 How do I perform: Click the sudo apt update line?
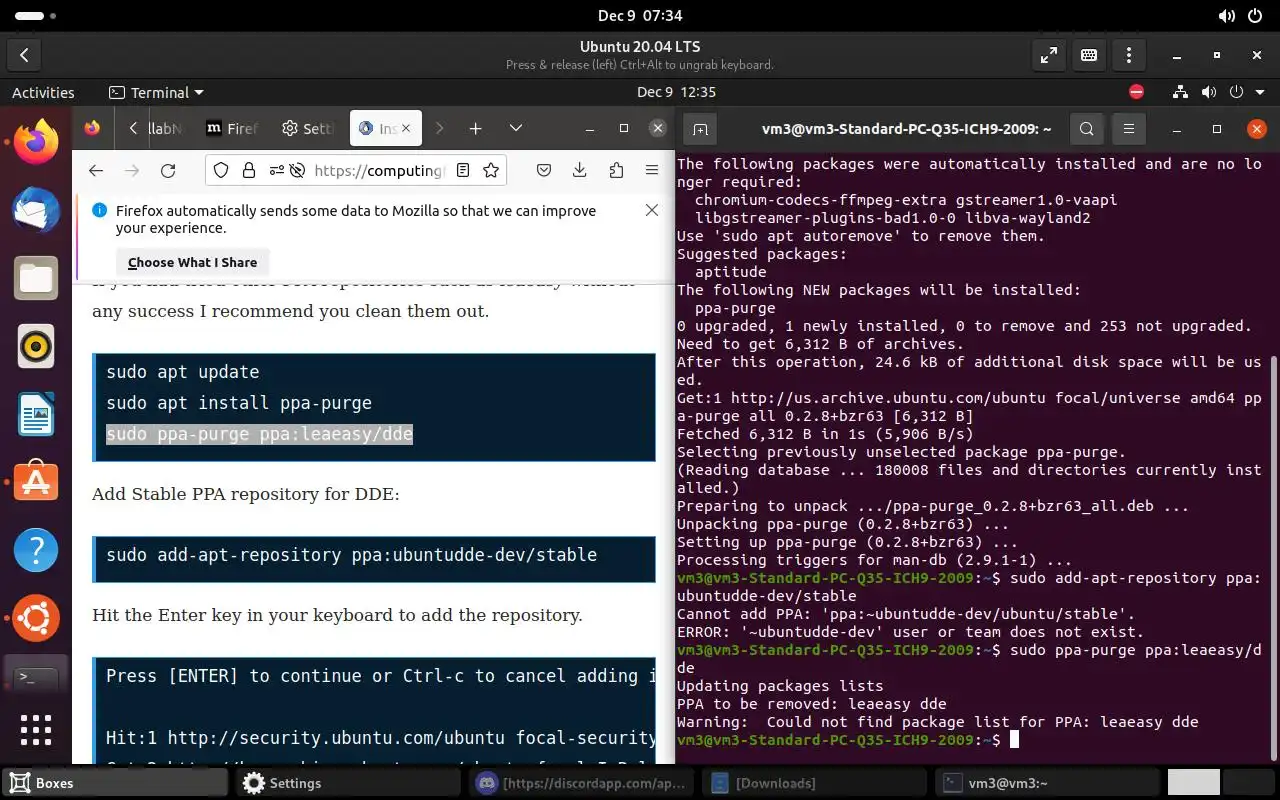(x=183, y=372)
